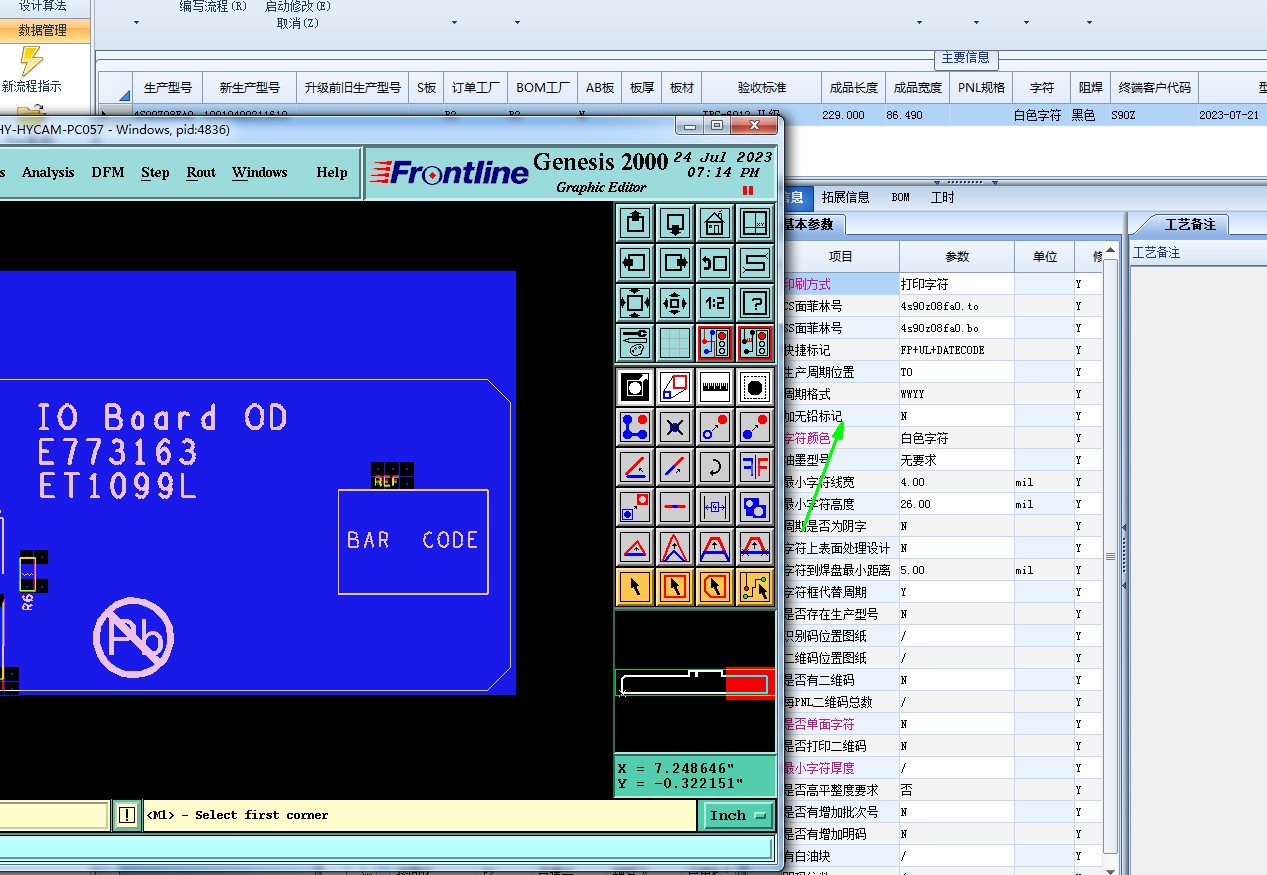Toggle the grid display icon
This screenshot has height=875, width=1267.
click(675, 343)
